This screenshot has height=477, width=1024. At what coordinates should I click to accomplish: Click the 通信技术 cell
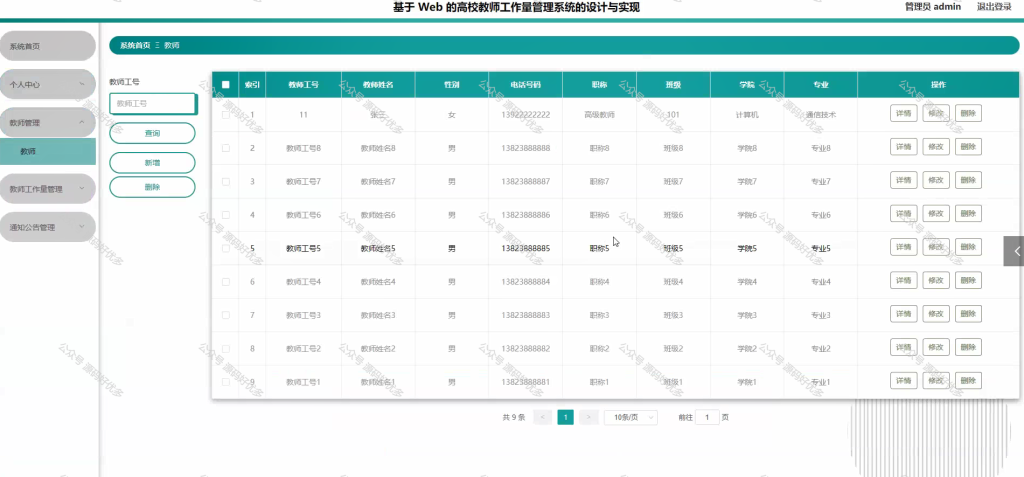point(821,114)
